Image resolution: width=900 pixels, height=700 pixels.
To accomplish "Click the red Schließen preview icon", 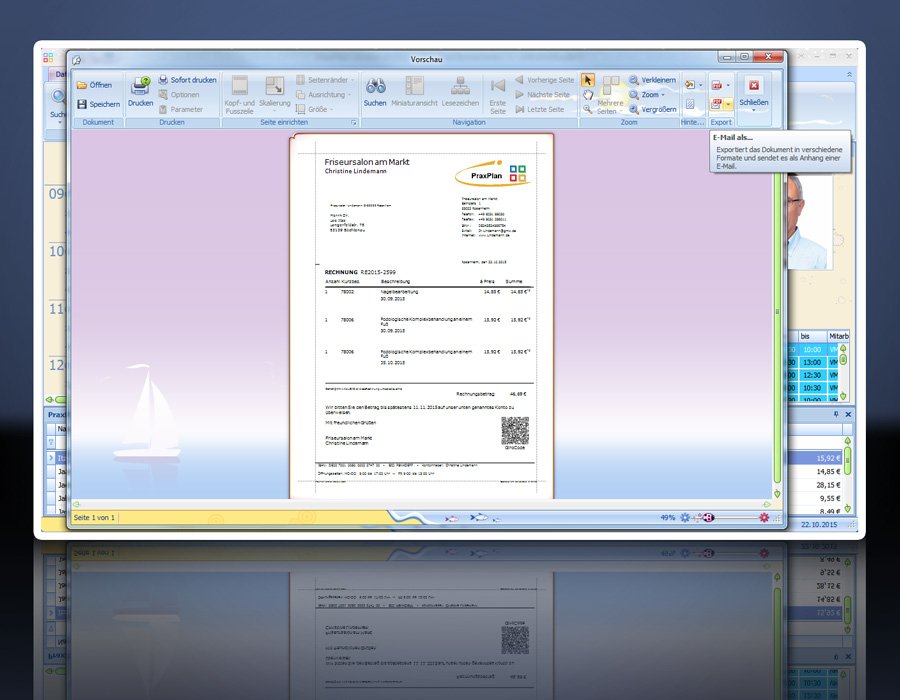I will click(754, 85).
